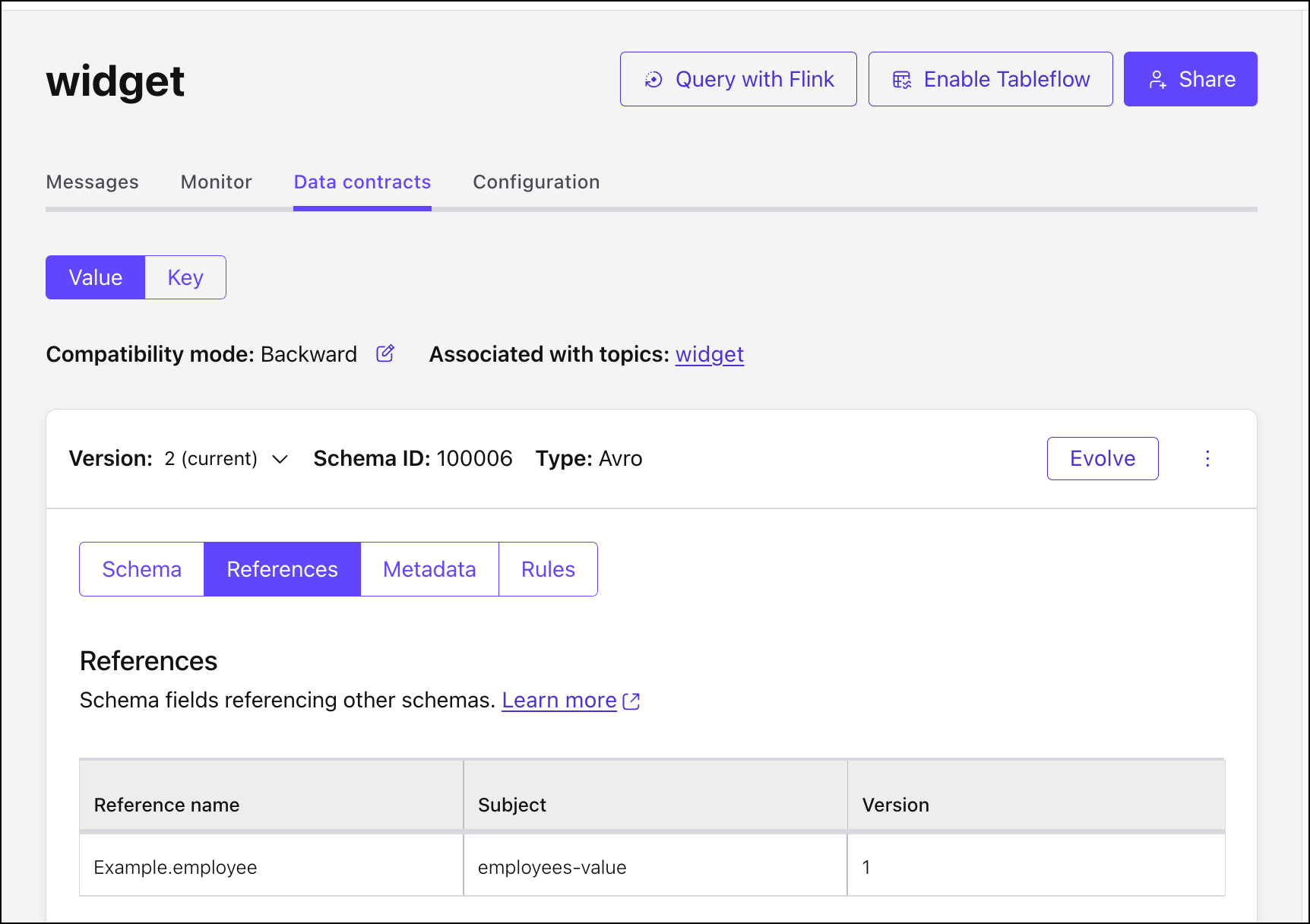Switch to the Value schema toggle
1310x924 pixels.
coord(95,277)
